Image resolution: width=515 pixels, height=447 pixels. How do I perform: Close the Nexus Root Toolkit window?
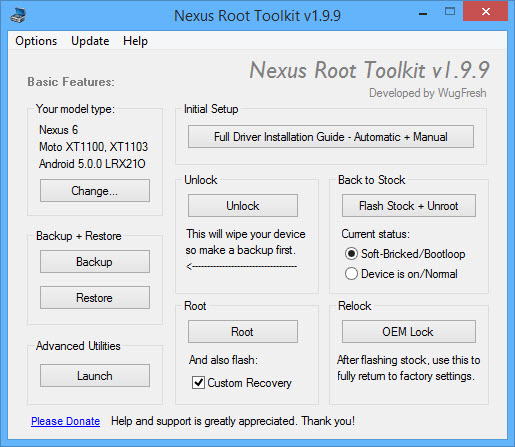(485, 12)
